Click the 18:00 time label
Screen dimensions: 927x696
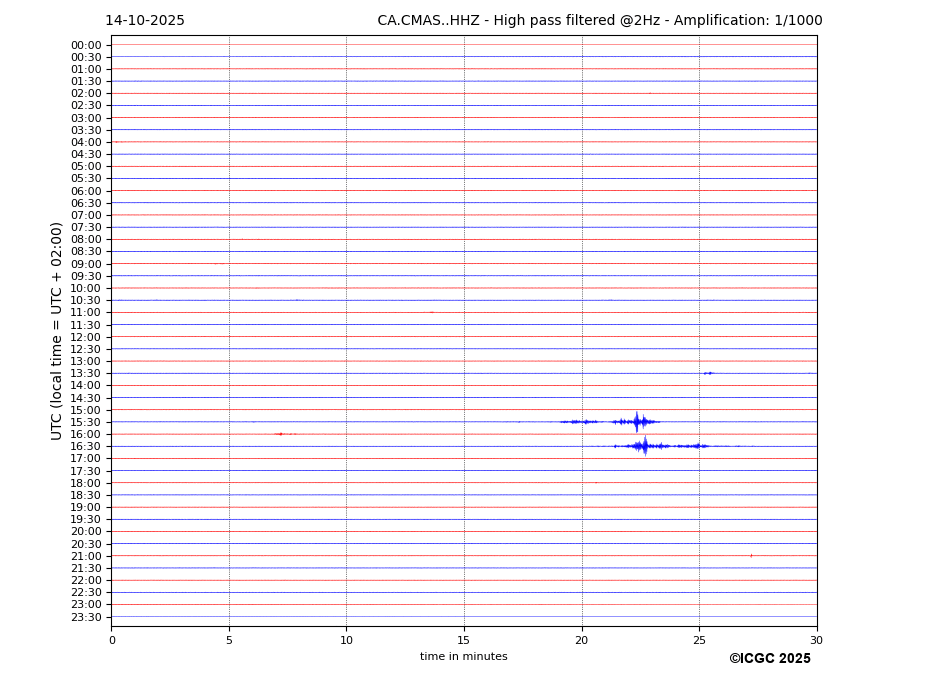[86, 483]
